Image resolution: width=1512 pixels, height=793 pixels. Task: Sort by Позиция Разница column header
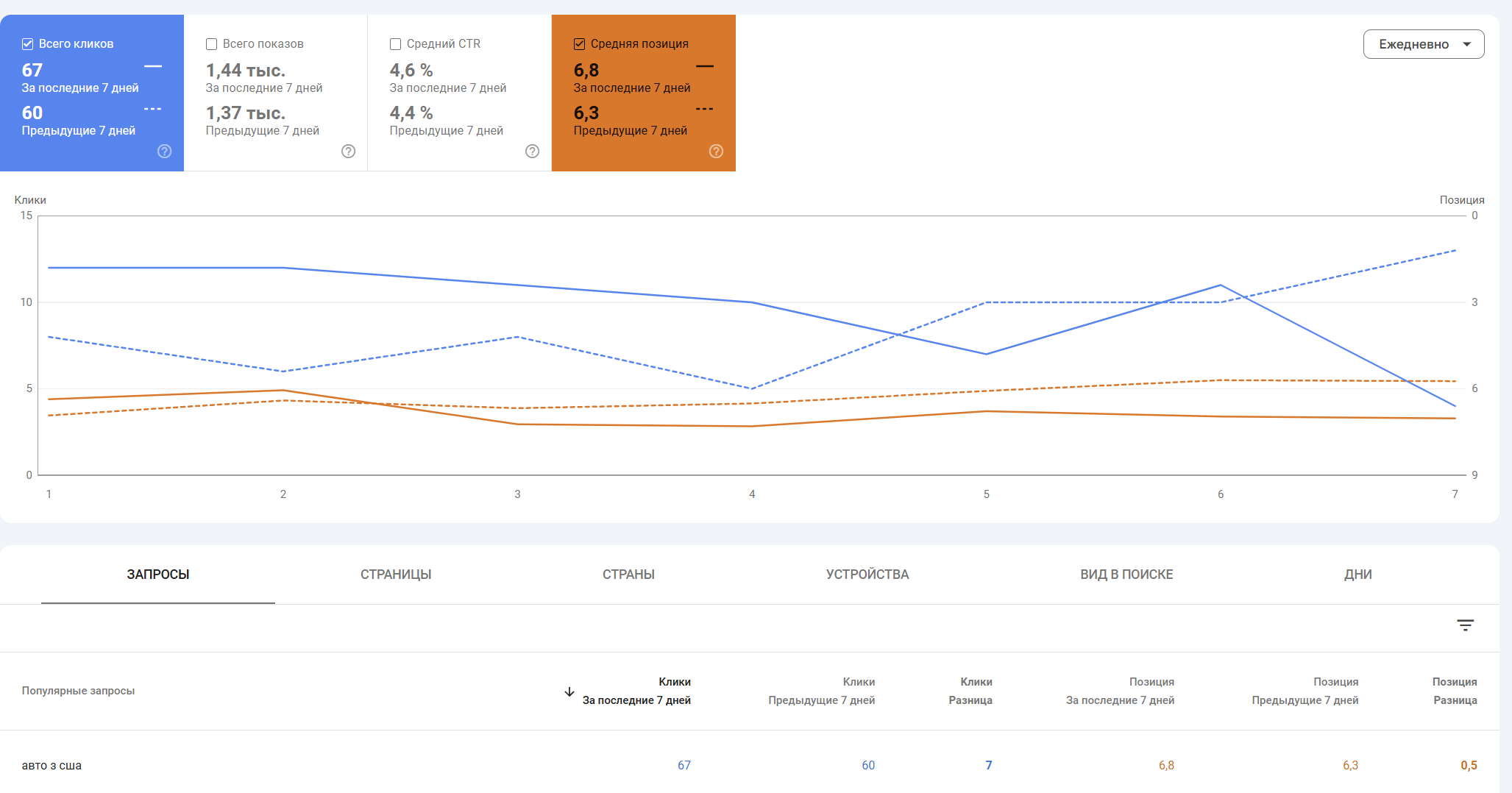point(1454,691)
